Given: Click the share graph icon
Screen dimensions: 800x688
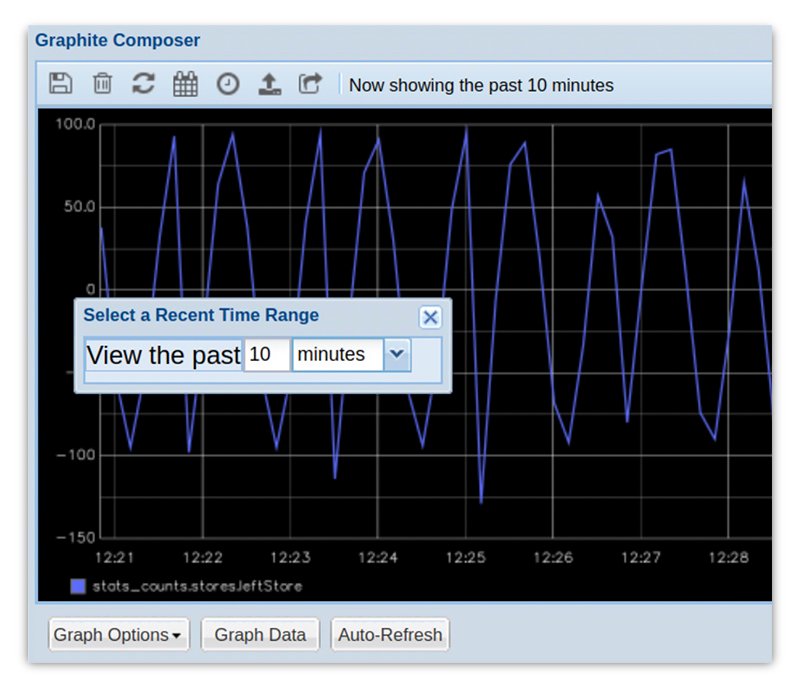Looking at the screenshot, I should pyautogui.click(x=311, y=84).
